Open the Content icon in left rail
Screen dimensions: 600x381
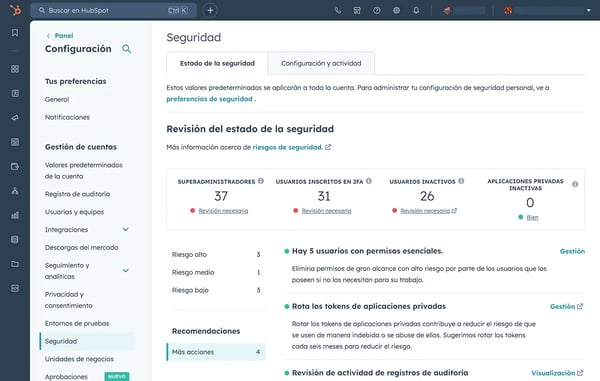point(15,142)
